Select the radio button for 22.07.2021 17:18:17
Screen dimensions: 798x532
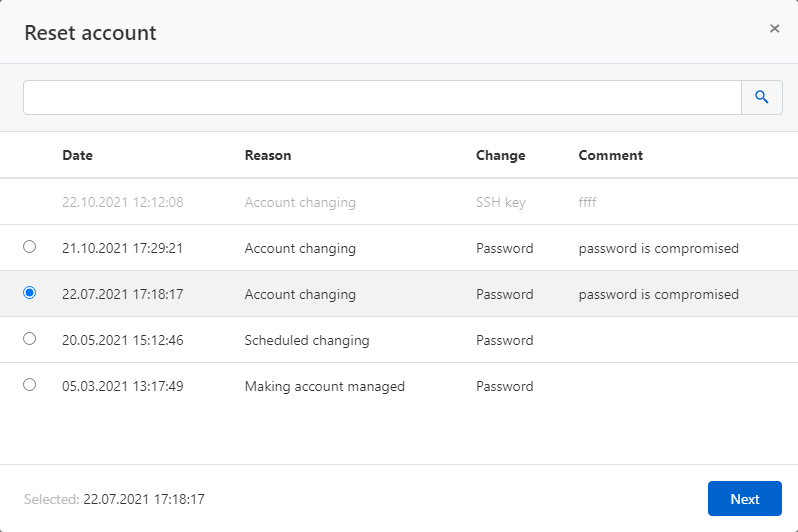coord(29,293)
